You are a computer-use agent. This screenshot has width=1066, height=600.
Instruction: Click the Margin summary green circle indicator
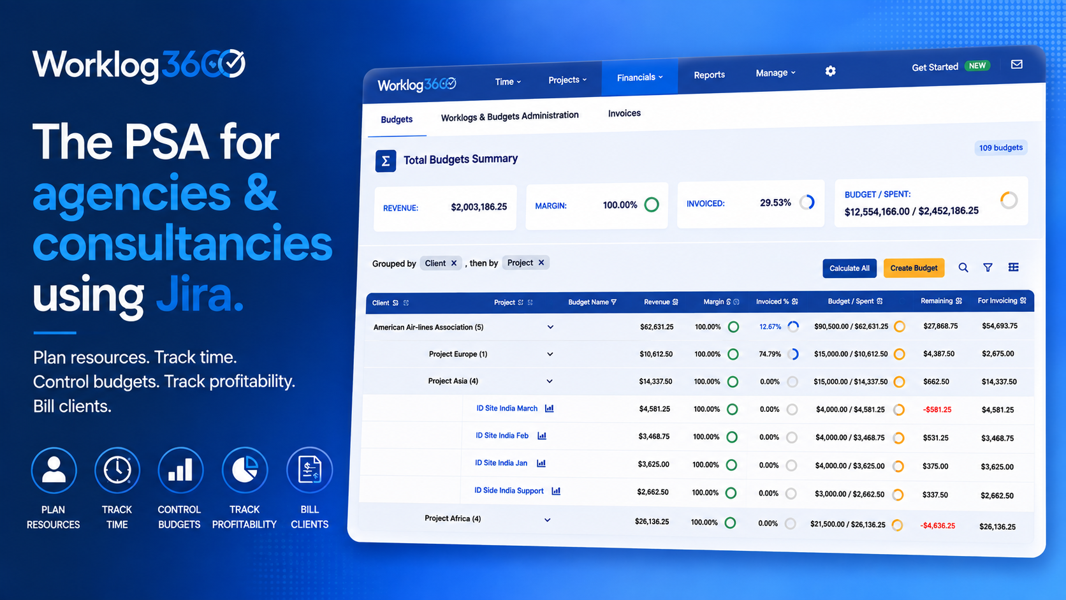[651, 205]
